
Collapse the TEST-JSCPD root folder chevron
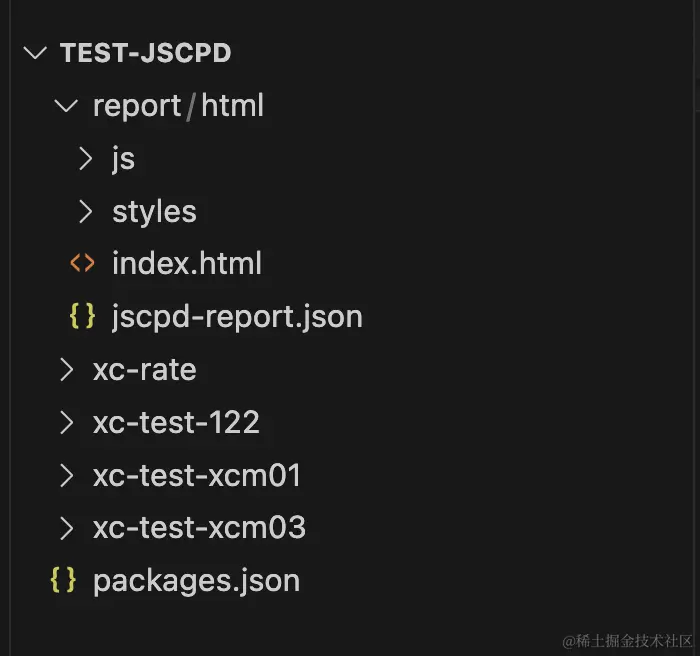(36, 53)
